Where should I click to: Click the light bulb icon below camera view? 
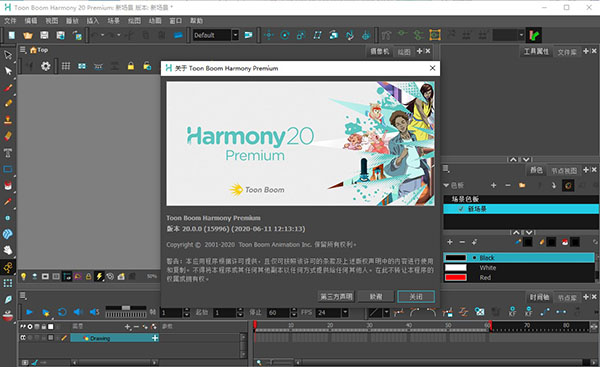point(24,276)
